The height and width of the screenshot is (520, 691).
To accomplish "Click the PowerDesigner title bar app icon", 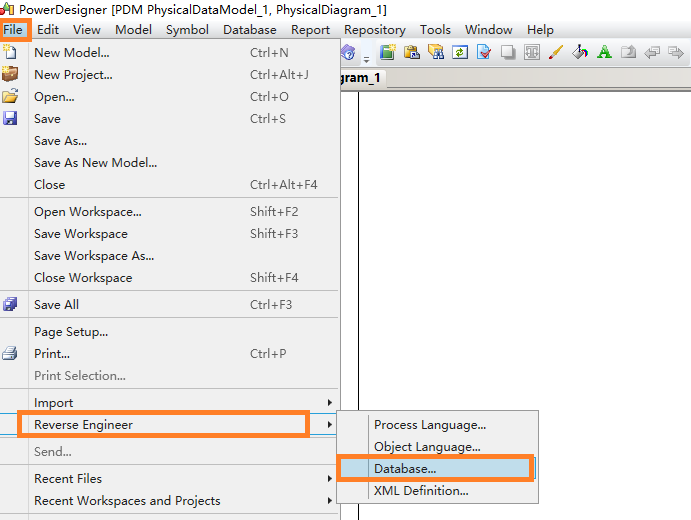I will click(7, 9).
